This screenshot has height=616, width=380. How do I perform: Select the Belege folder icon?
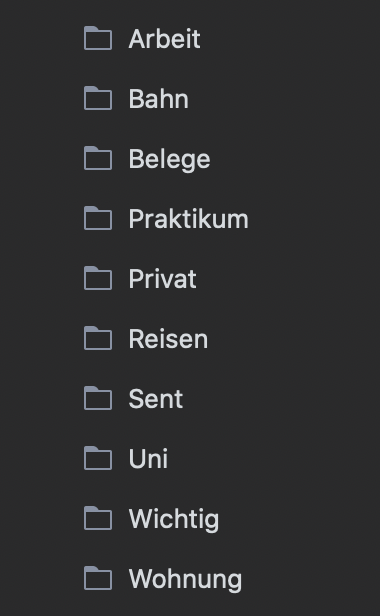click(98, 158)
